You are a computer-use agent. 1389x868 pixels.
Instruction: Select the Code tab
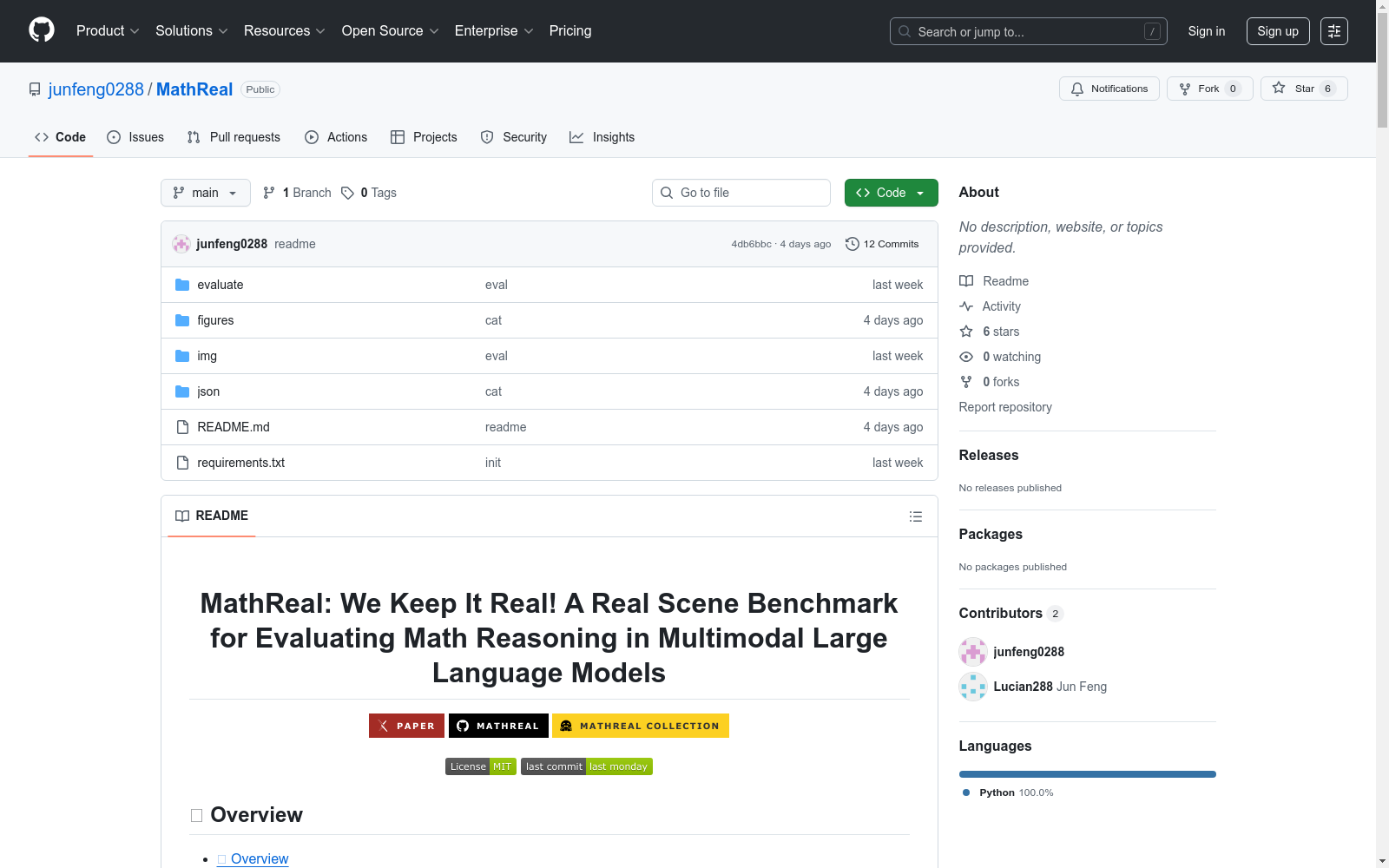[61, 137]
